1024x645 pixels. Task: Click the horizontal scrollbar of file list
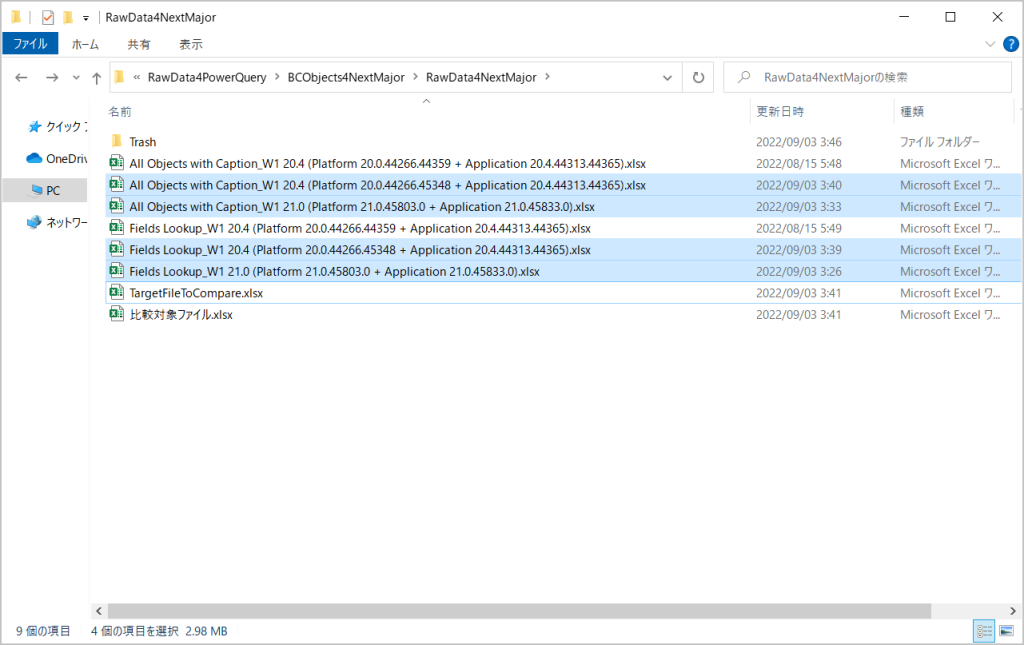point(519,610)
